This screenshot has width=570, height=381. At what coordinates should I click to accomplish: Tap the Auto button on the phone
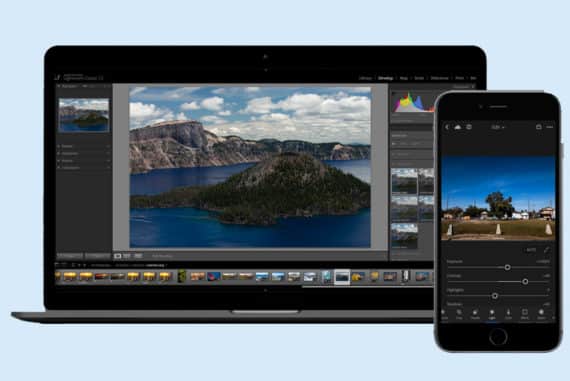pyautogui.click(x=531, y=250)
